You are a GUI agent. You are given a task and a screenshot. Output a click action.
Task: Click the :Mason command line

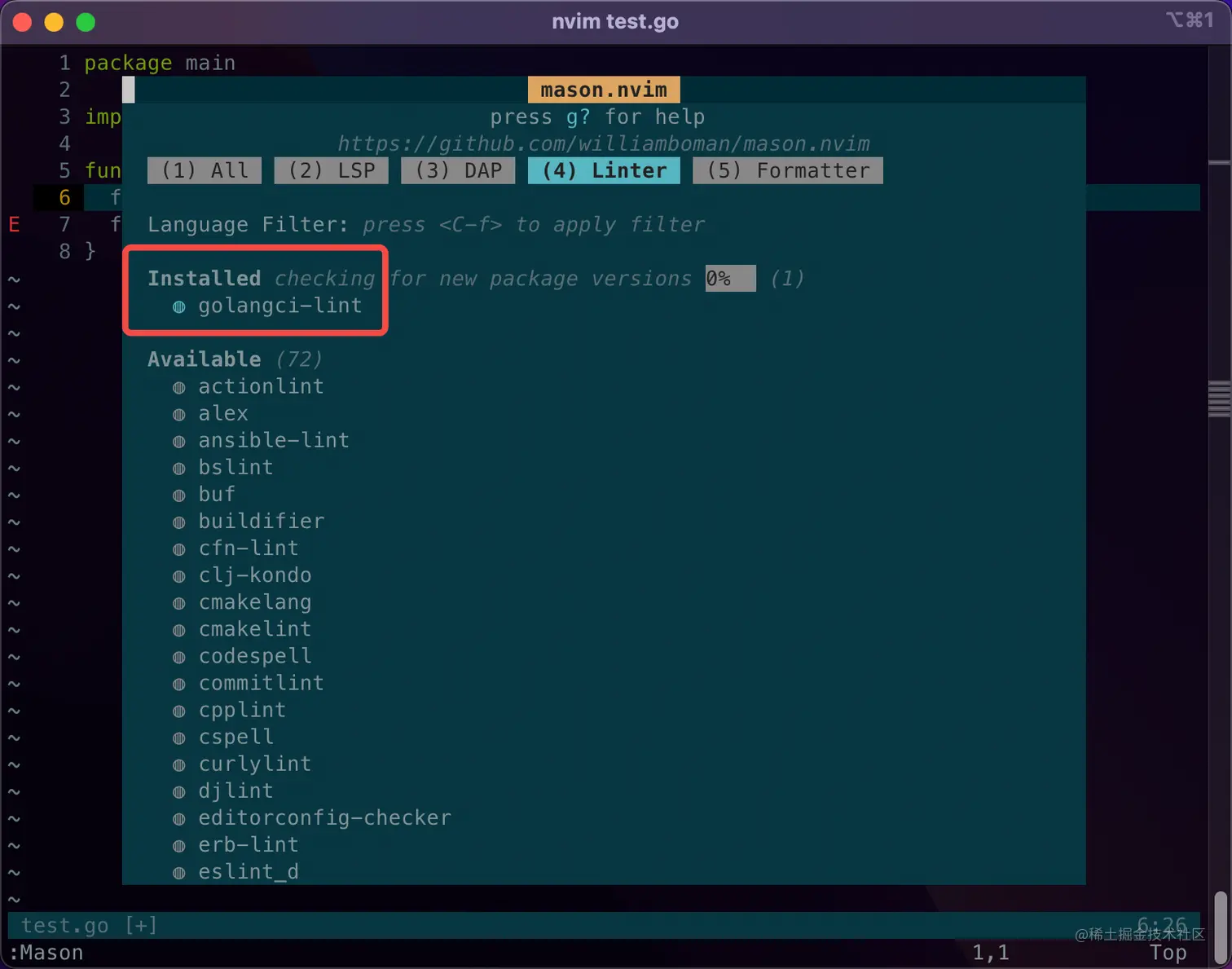(46, 952)
